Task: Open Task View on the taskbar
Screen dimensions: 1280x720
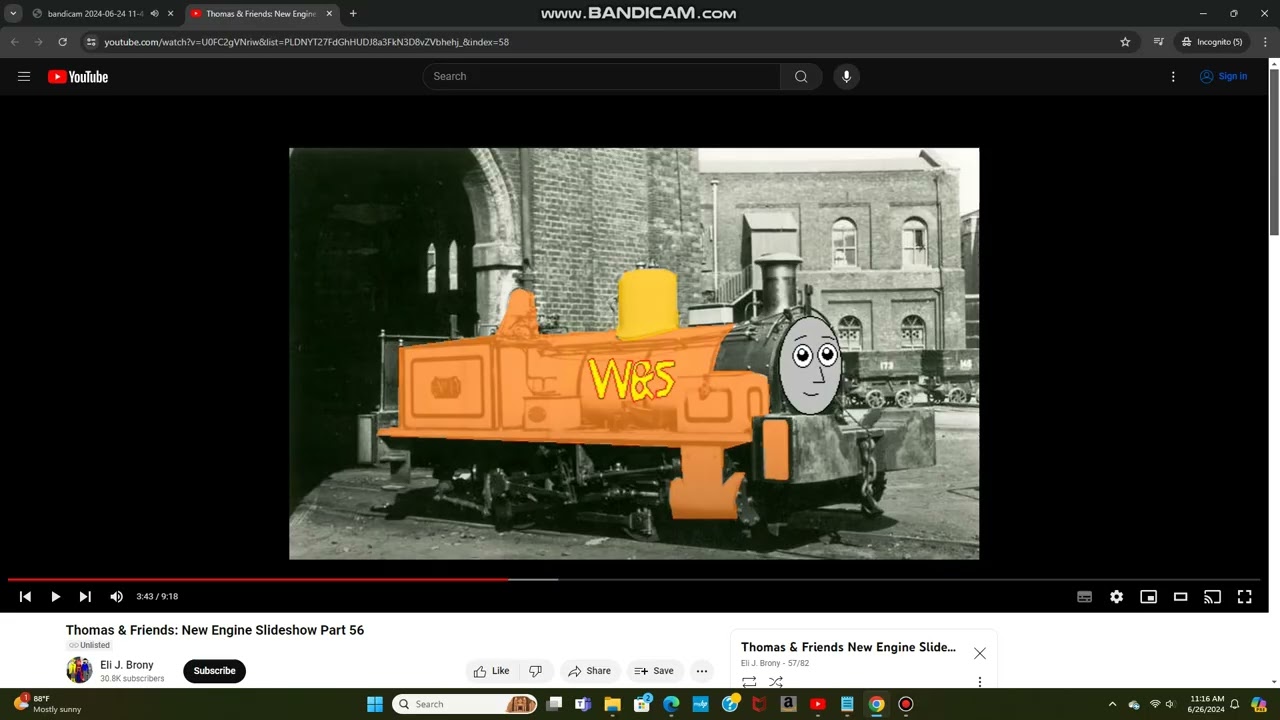Action: point(554,704)
